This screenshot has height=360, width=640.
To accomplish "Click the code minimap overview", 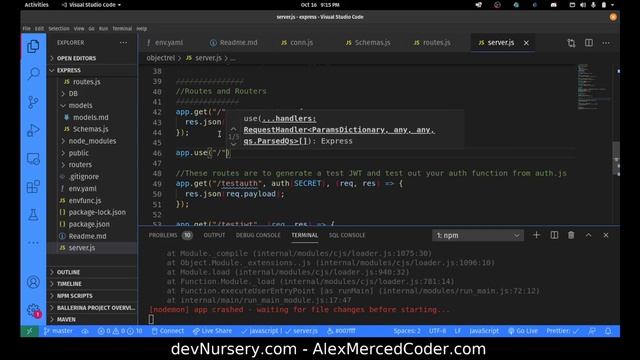I will tap(594, 87).
